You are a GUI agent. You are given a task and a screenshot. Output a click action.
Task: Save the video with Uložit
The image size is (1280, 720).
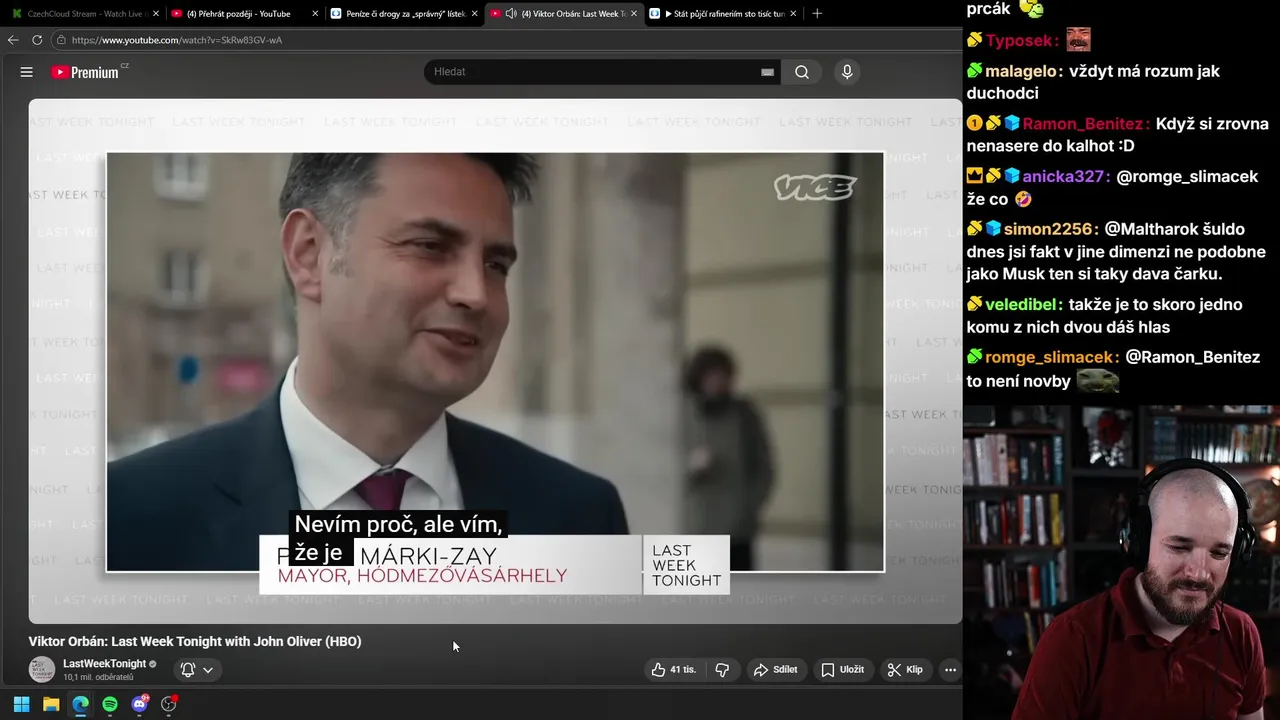pyautogui.click(x=842, y=670)
